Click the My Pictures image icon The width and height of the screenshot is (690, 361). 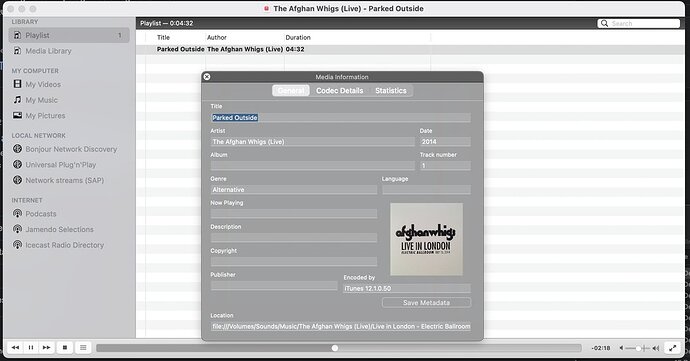(17, 115)
